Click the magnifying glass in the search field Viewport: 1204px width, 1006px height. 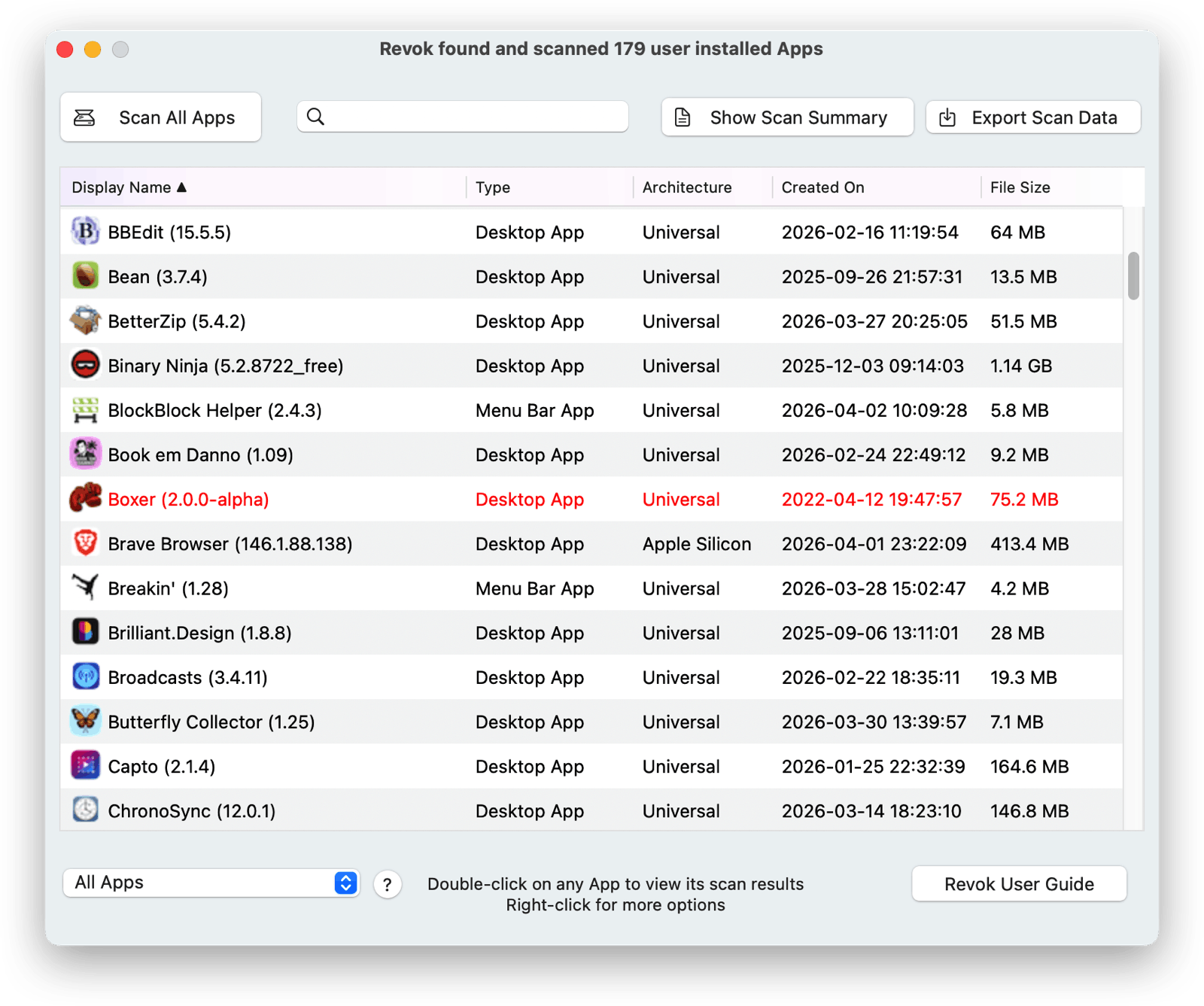pos(315,117)
